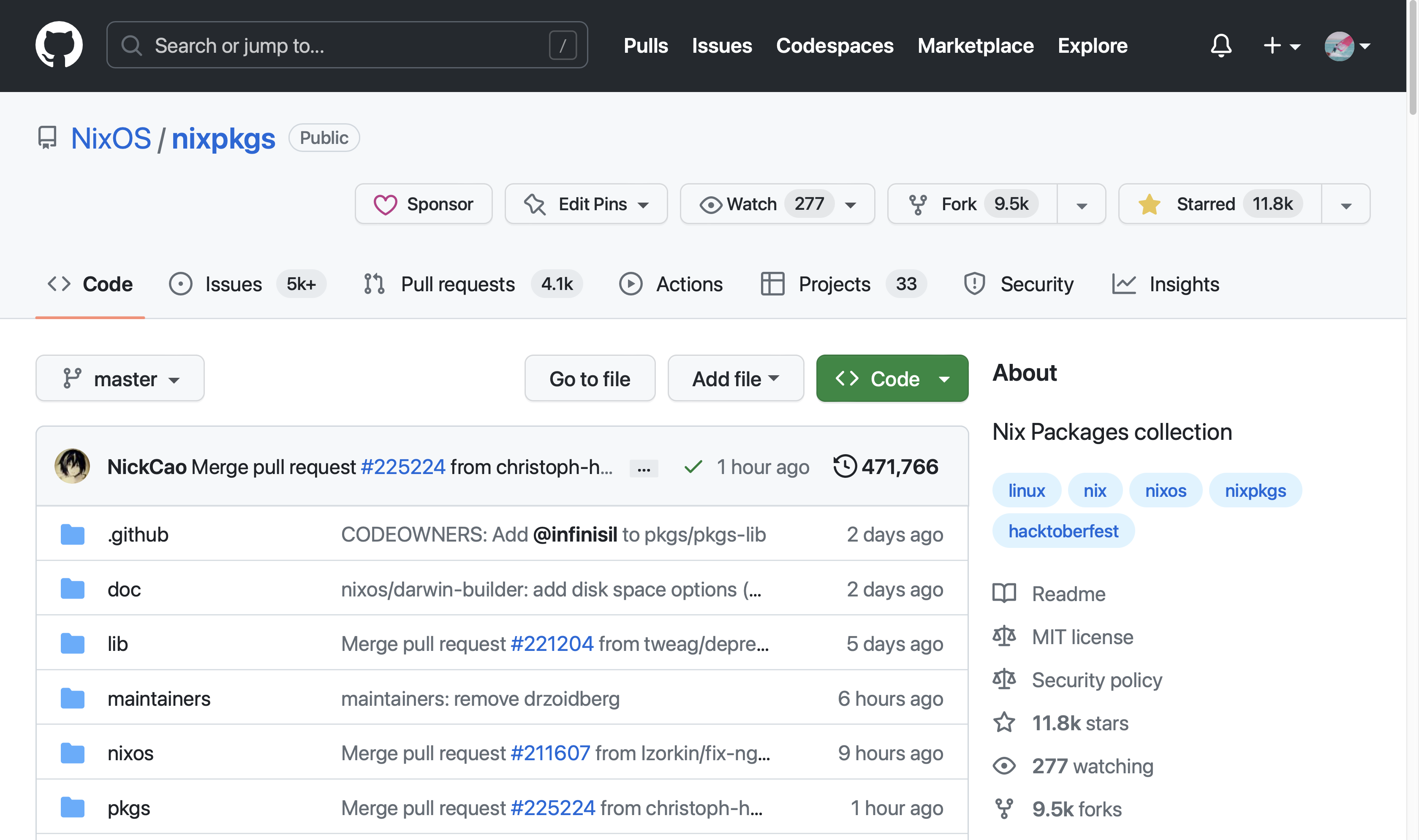Switch to the Projects tab
Image resolution: width=1419 pixels, height=840 pixels.
point(843,284)
